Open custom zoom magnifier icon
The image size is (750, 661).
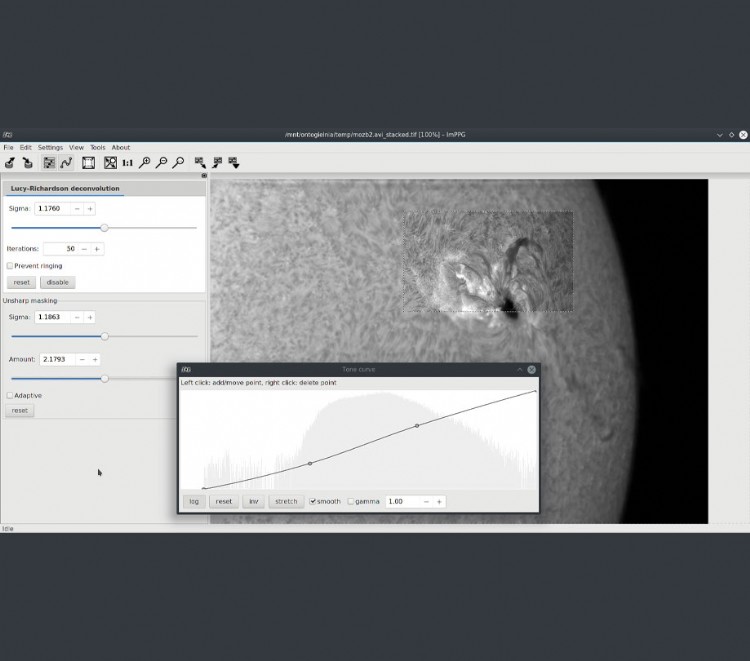[x=178, y=163]
